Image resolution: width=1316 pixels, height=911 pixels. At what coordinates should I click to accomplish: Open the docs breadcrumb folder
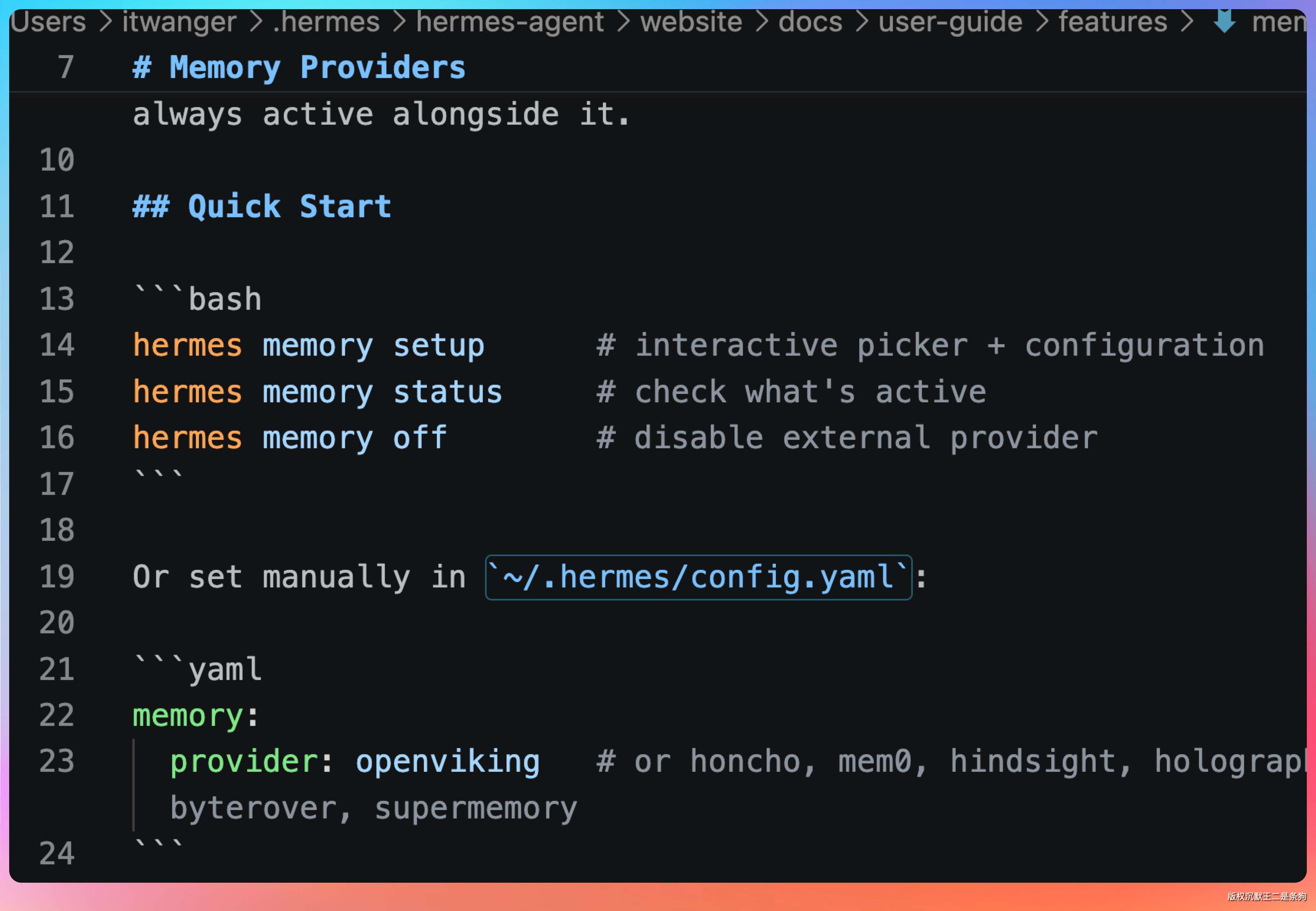(809, 22)
